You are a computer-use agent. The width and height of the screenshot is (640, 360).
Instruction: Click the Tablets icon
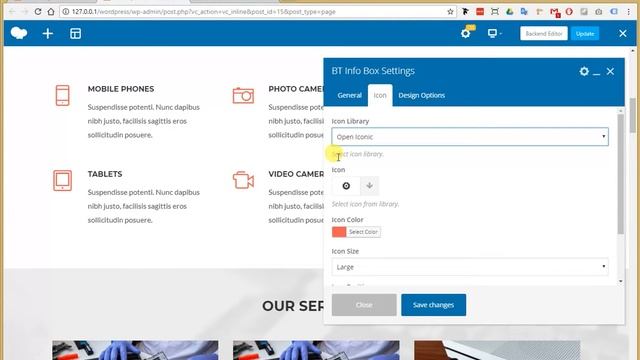tap(62, 180)
